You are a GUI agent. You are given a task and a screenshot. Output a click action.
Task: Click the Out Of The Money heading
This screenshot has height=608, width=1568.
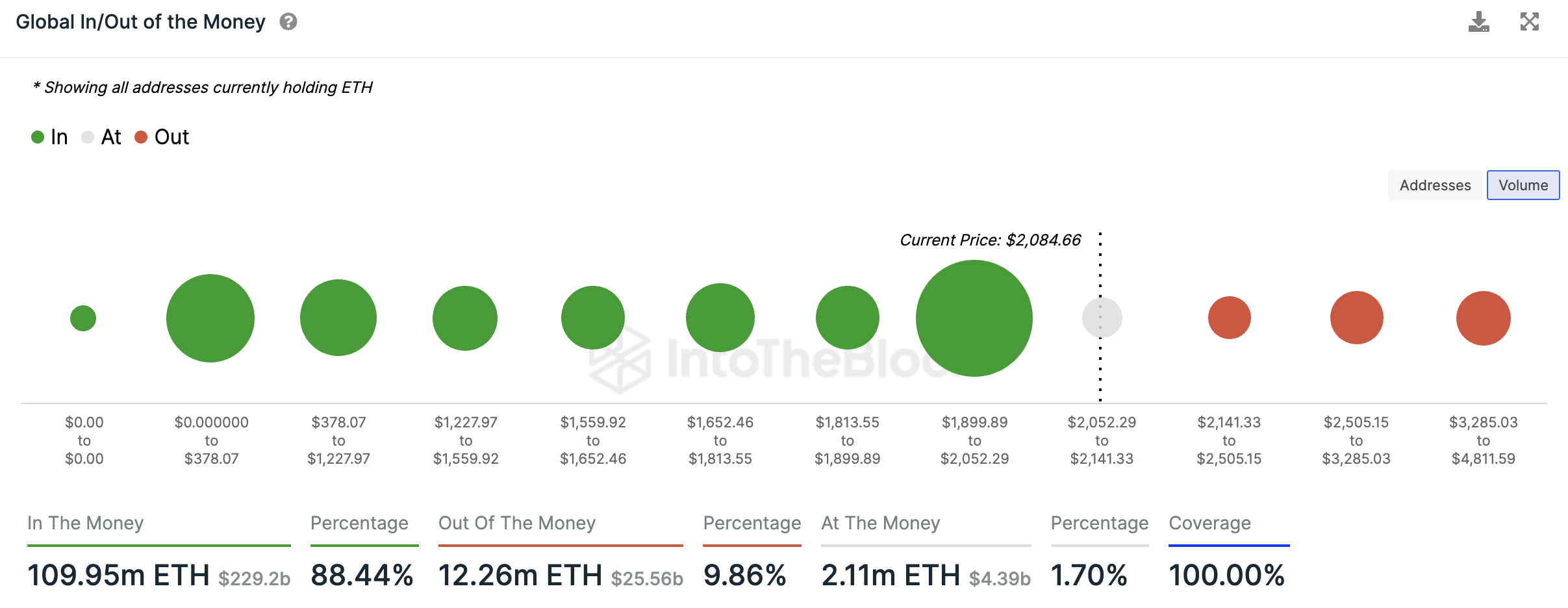517,523
